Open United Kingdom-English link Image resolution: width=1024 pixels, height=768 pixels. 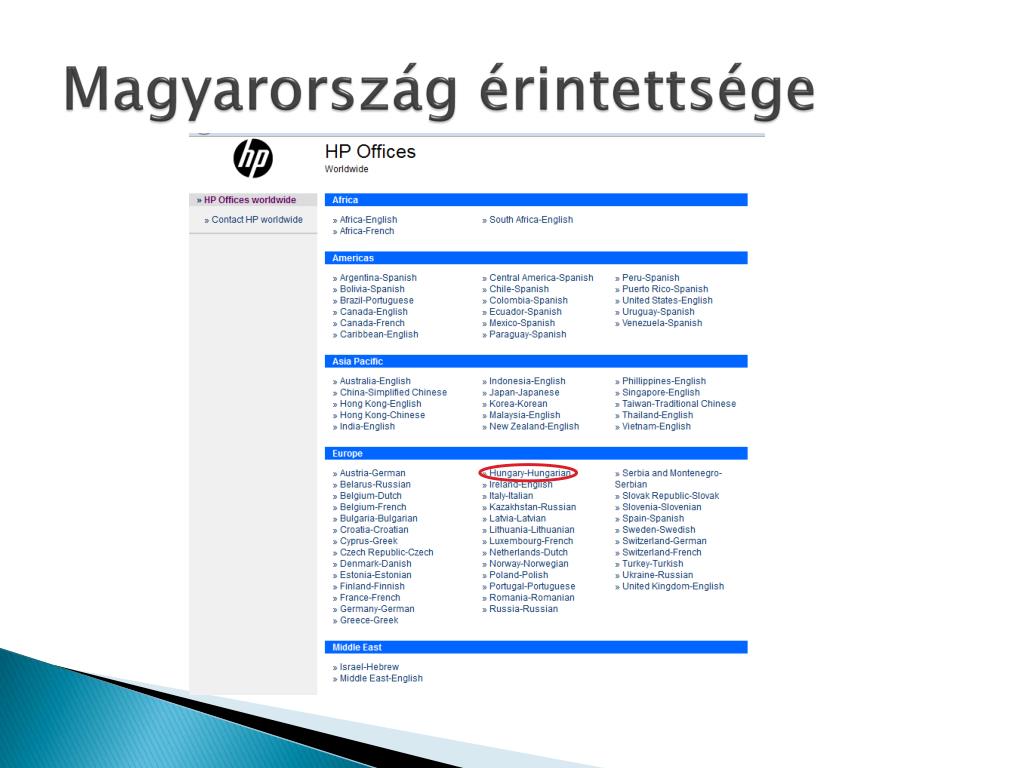(673, 586)
